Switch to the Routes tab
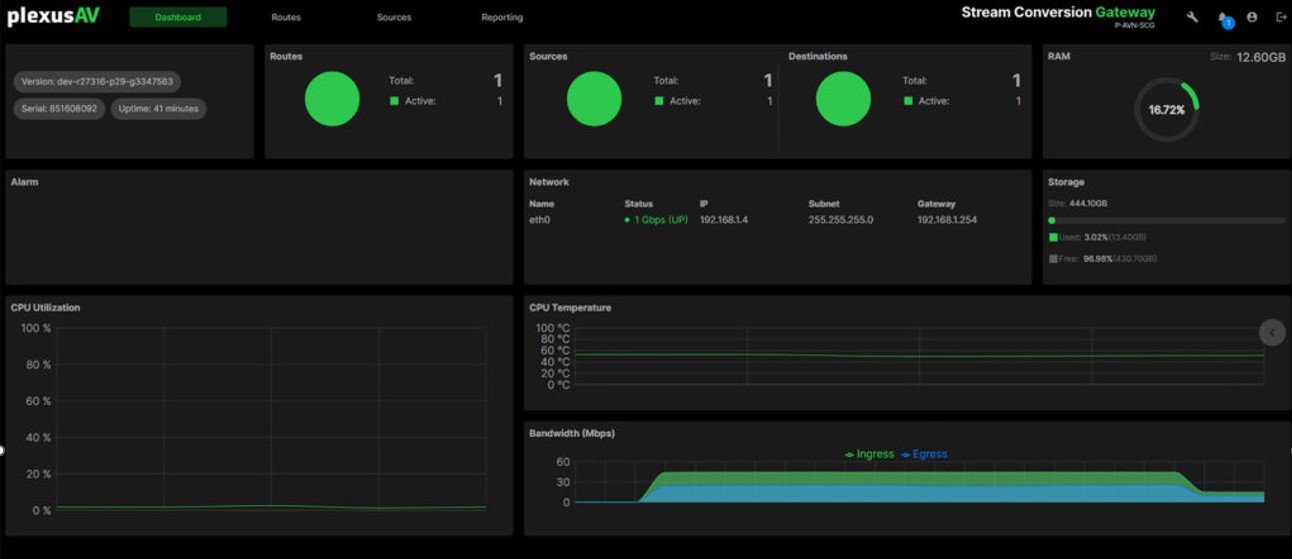Screen dimensions: 1292x559 tap(286, 17)
